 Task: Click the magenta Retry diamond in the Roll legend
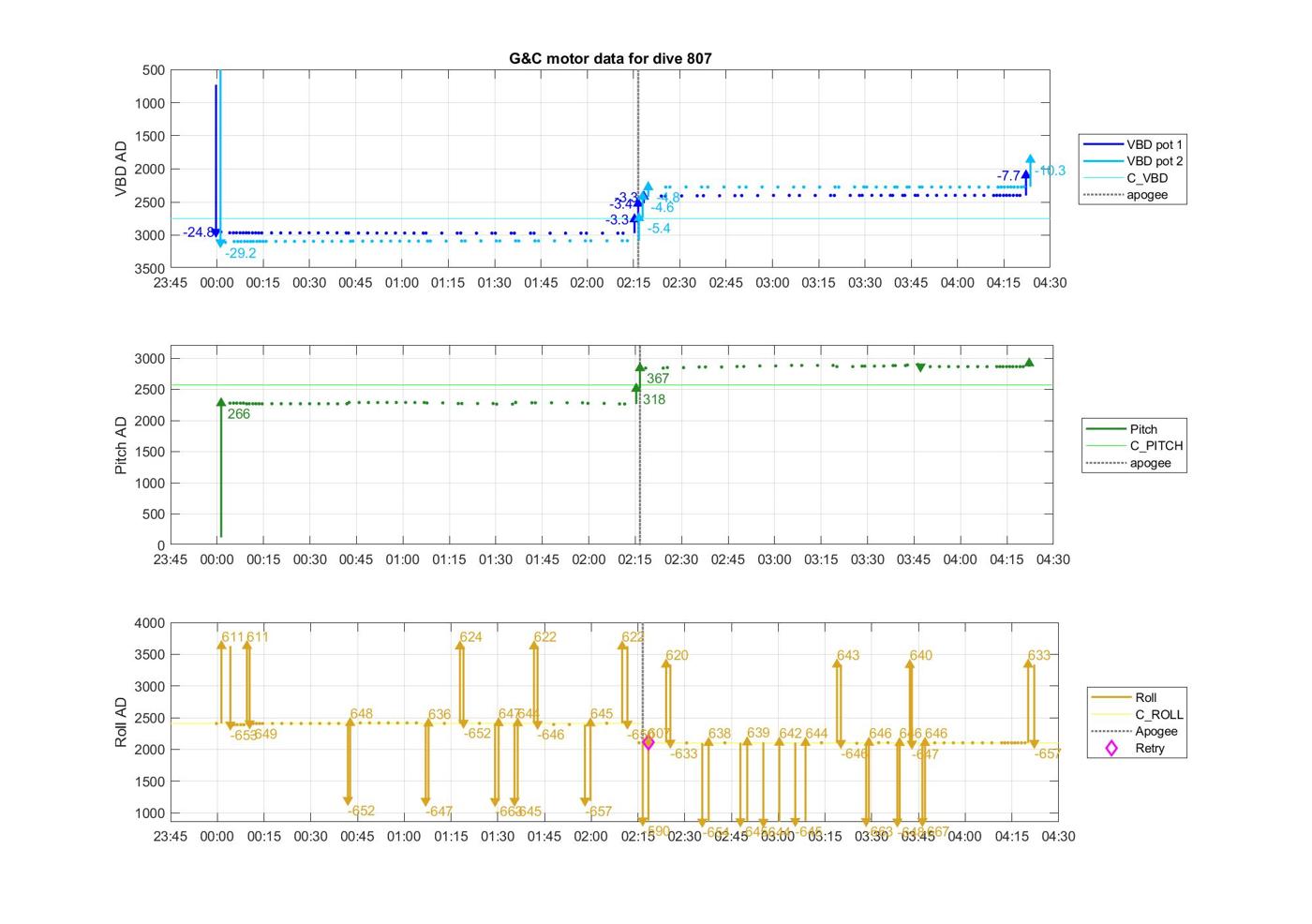tap(1111, 748)
